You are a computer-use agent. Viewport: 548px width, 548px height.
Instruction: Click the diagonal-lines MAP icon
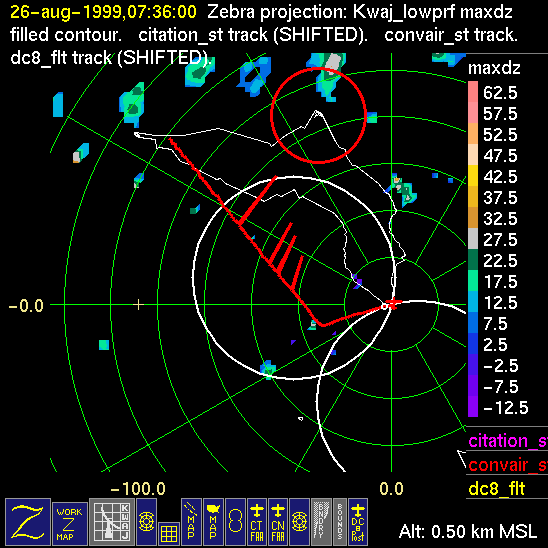[191, 522]
